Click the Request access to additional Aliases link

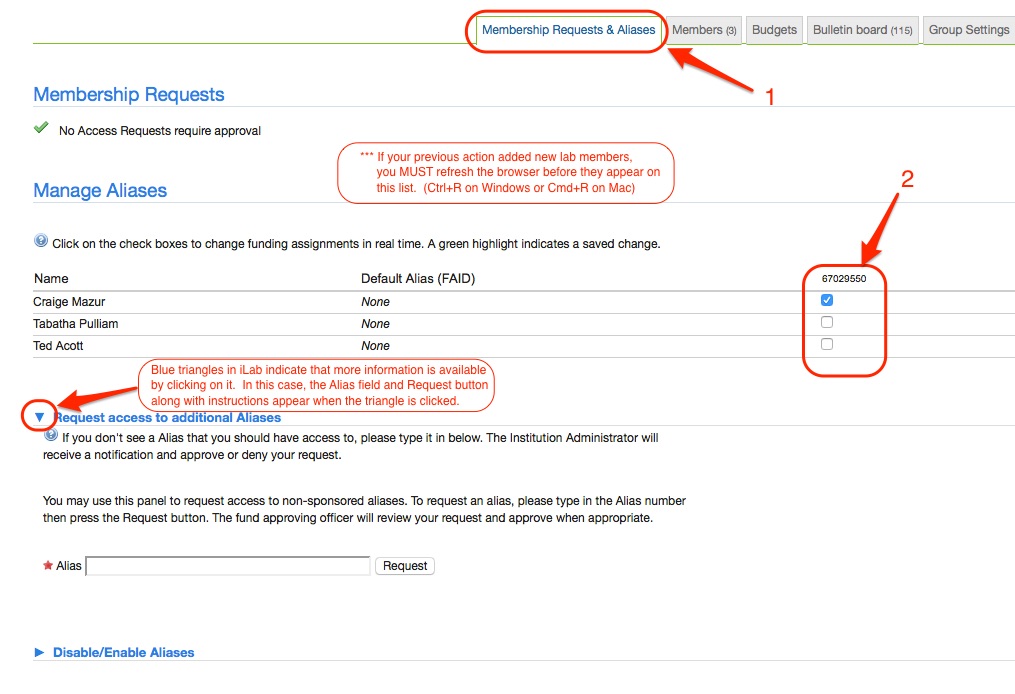[168, 418]
